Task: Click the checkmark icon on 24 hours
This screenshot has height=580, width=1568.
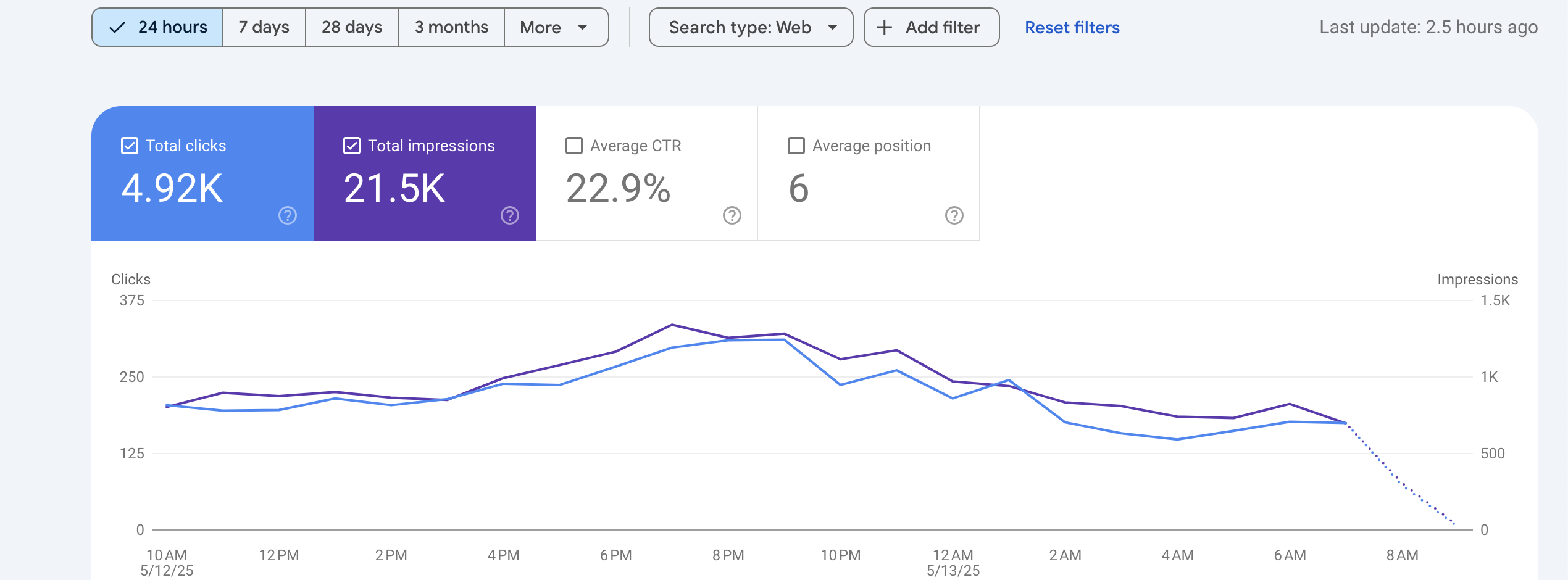Action: click(117, 27)
